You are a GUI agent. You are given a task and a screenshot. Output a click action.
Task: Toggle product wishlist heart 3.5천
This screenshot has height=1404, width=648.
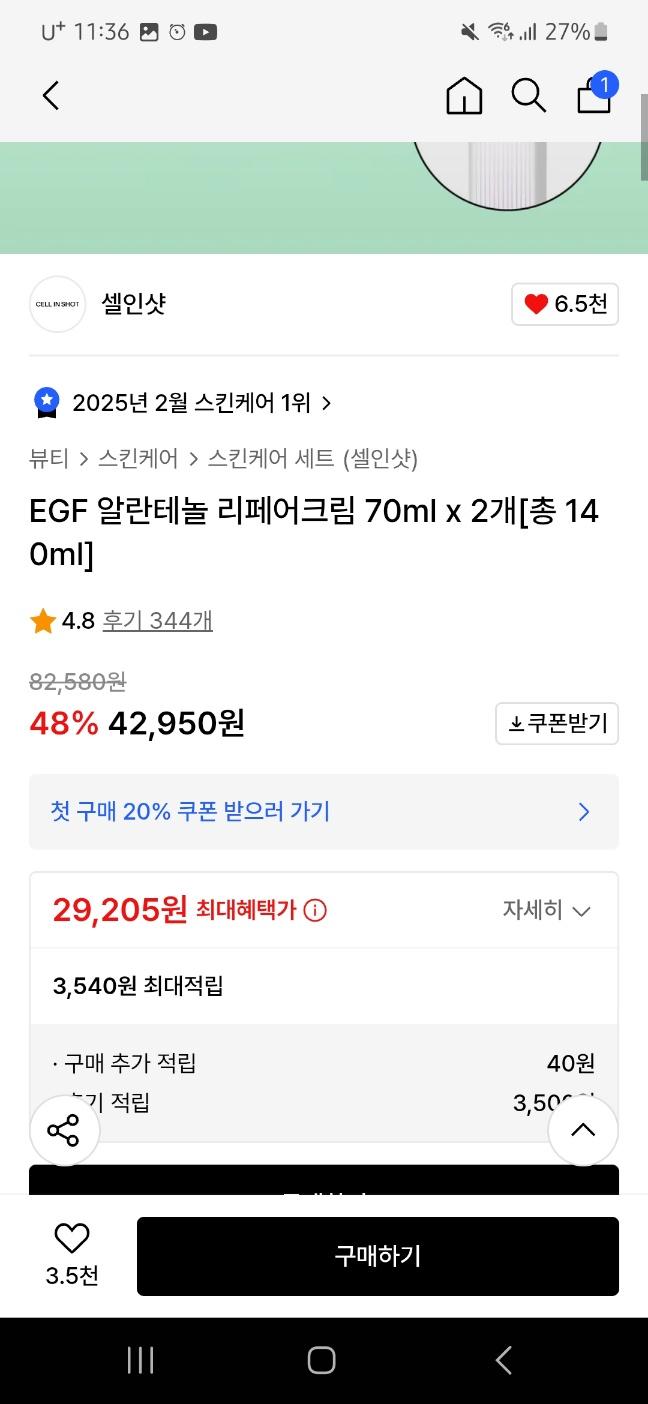click(x=72, y=1254)
